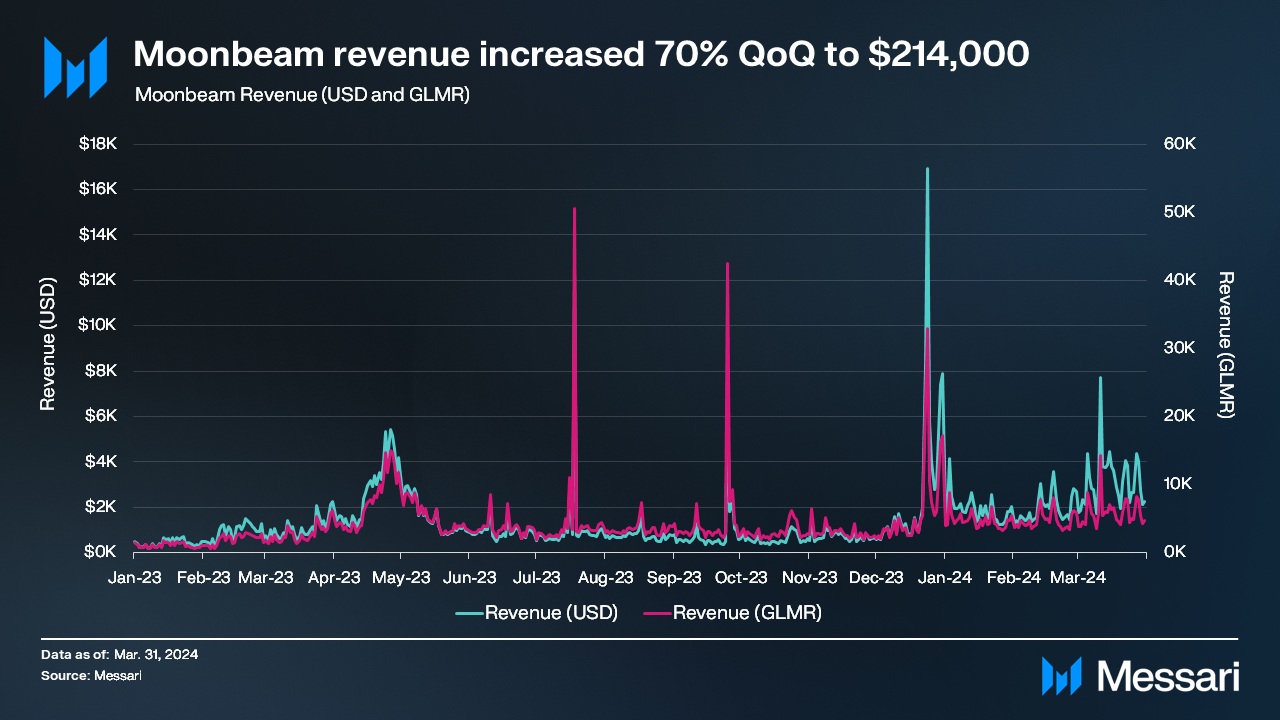Select the Revenue (GLMR) legend entry

tap(733, 613)
